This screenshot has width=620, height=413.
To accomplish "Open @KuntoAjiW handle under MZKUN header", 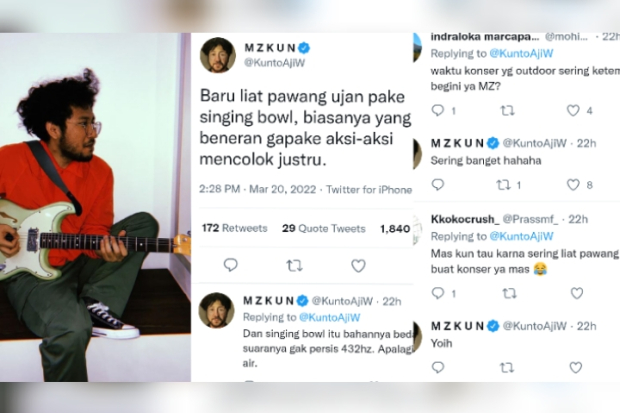I will click(x=275, y=63).
